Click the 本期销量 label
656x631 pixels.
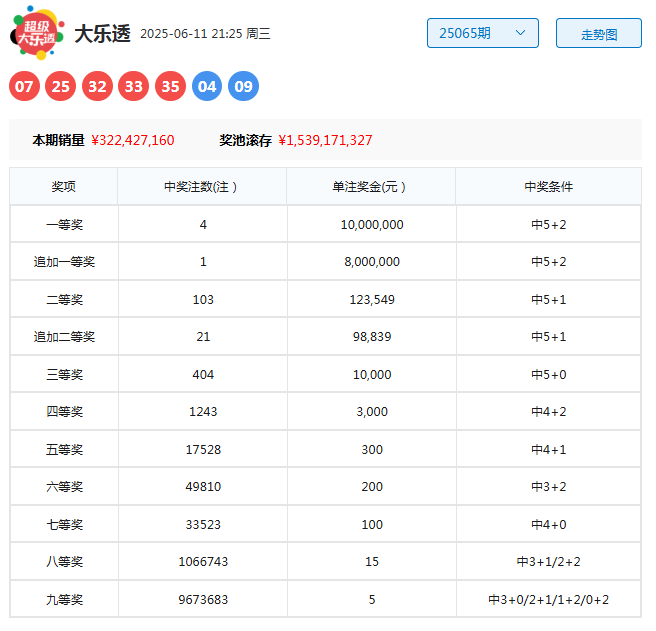click(59, 140)
